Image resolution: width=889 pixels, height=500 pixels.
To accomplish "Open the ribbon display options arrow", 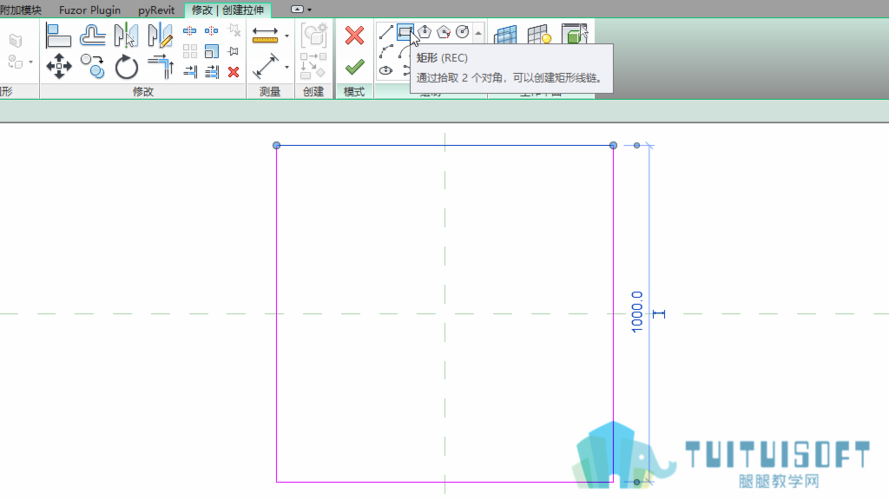I will (x=310, y=10).
